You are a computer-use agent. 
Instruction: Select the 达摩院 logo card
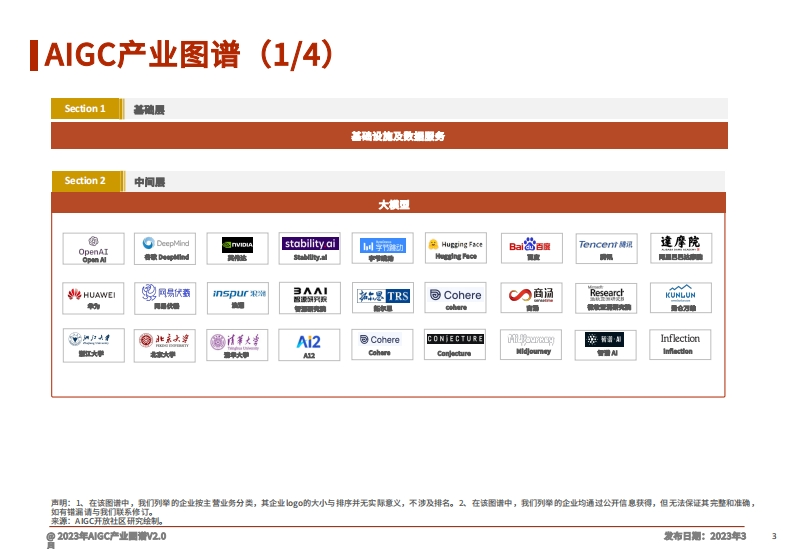click(681, 248)
